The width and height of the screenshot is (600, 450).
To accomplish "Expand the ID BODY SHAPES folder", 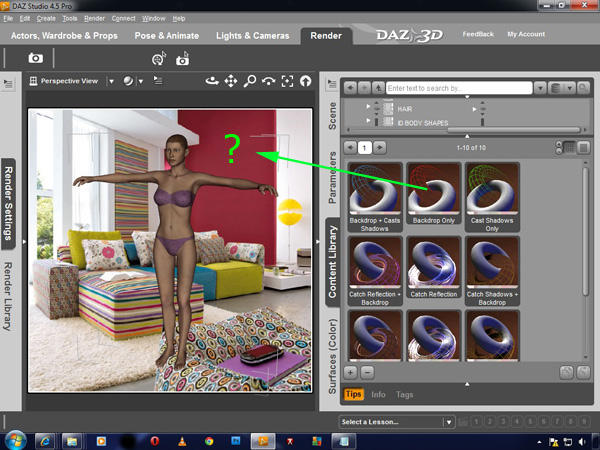I will click(368, 121).
